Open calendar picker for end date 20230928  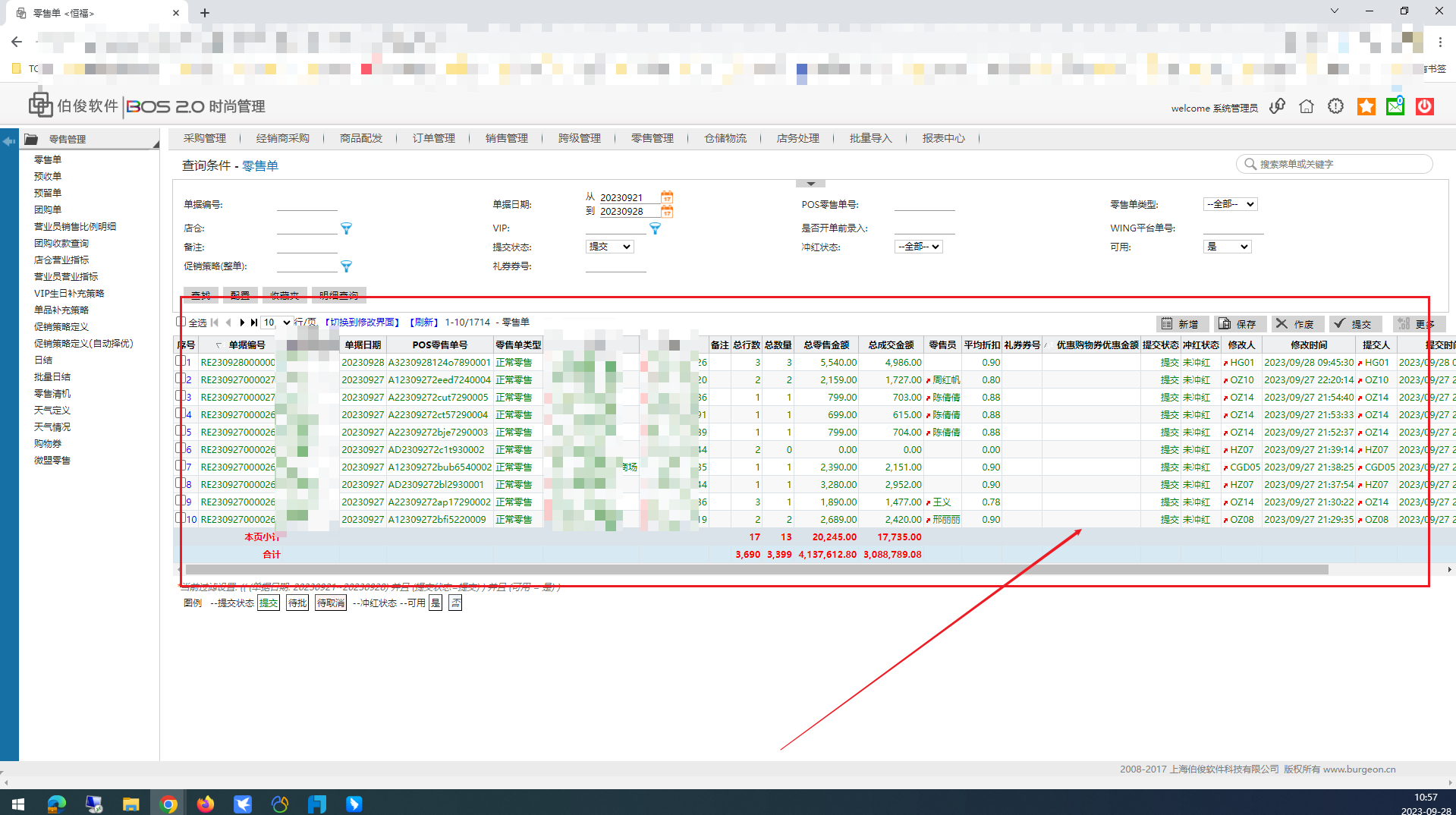click(x=667, y=212)
